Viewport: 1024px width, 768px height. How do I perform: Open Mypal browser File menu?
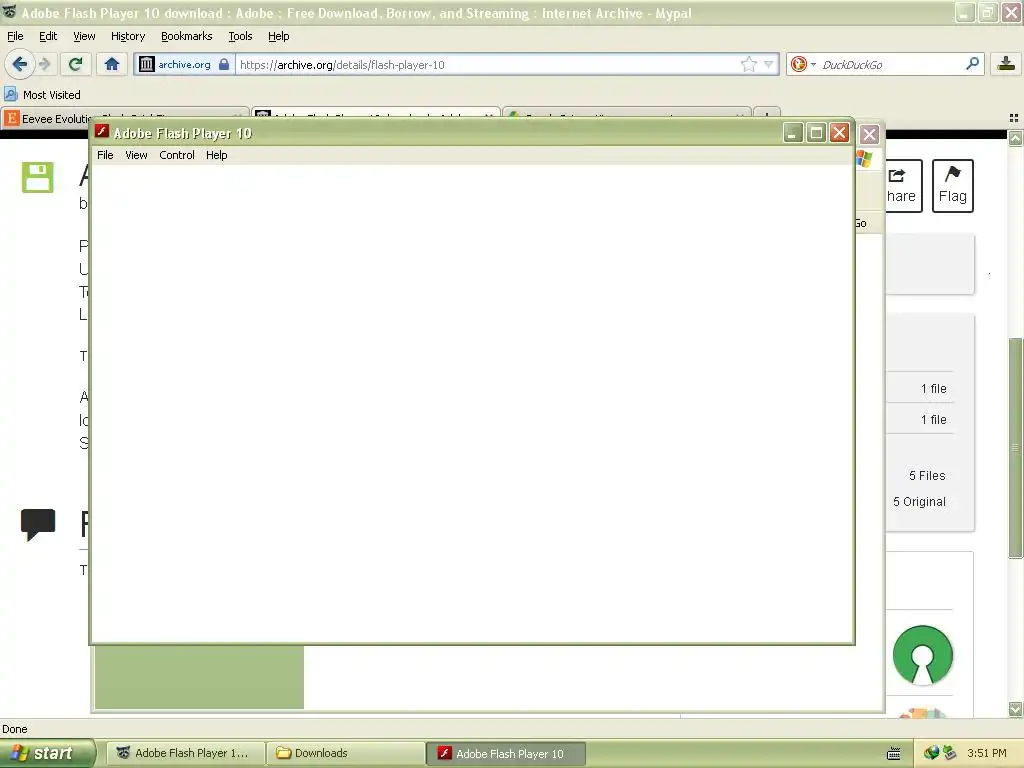click(x=15, y=36)
